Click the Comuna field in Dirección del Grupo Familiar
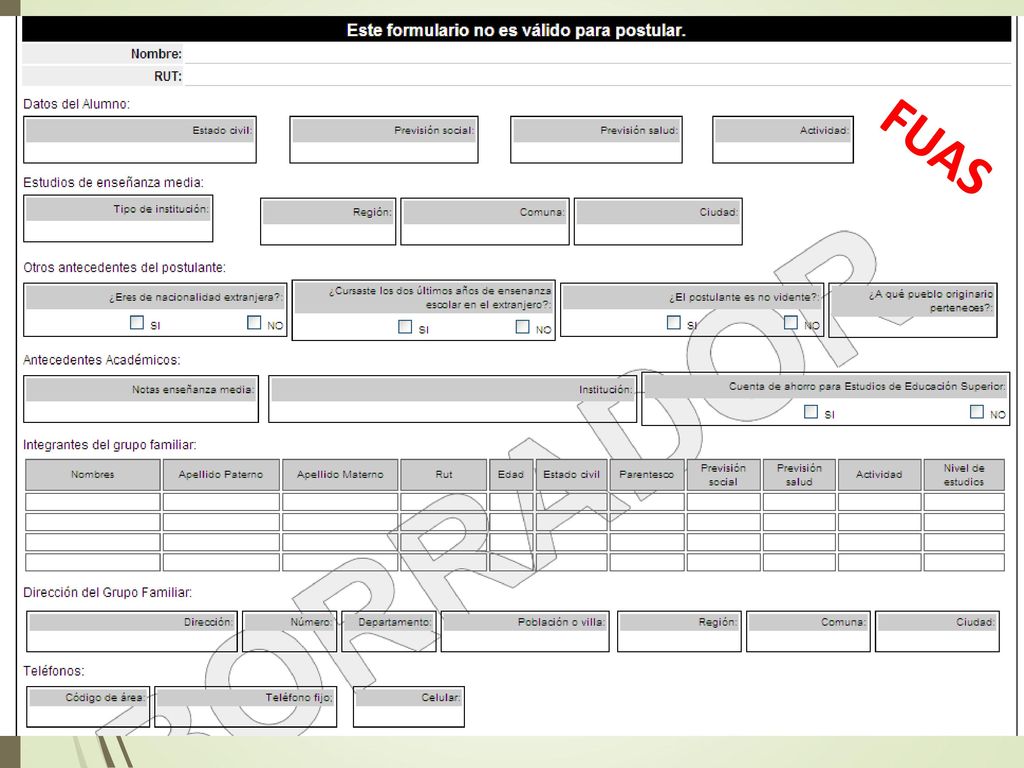Screen dimensions: 1024x768 [x=808, y=632]
